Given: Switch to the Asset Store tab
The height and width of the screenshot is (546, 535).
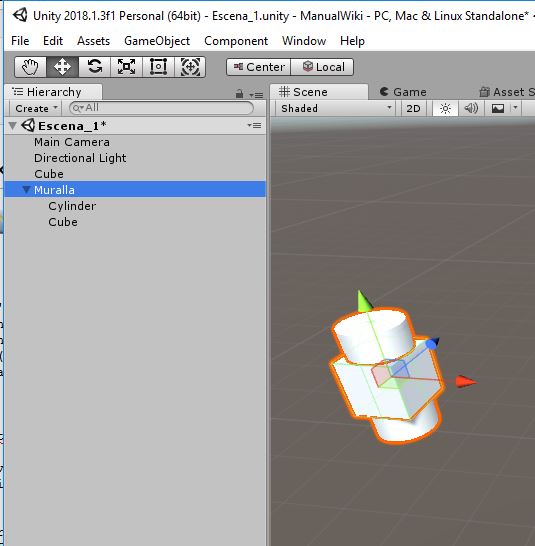Looking at the screenshot, I should (x=506, y=92).
